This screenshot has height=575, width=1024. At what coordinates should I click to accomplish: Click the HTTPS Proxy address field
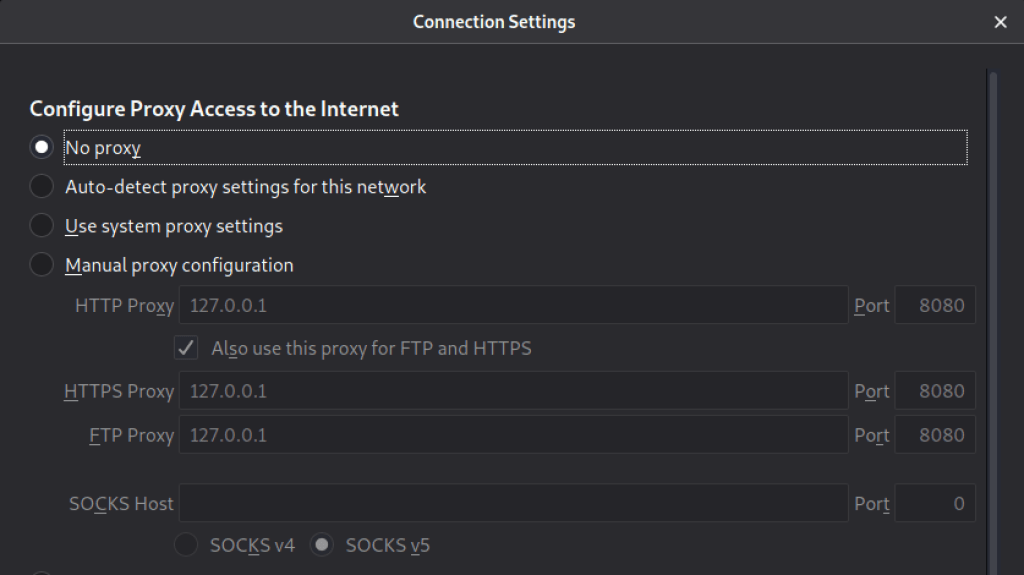513,391
